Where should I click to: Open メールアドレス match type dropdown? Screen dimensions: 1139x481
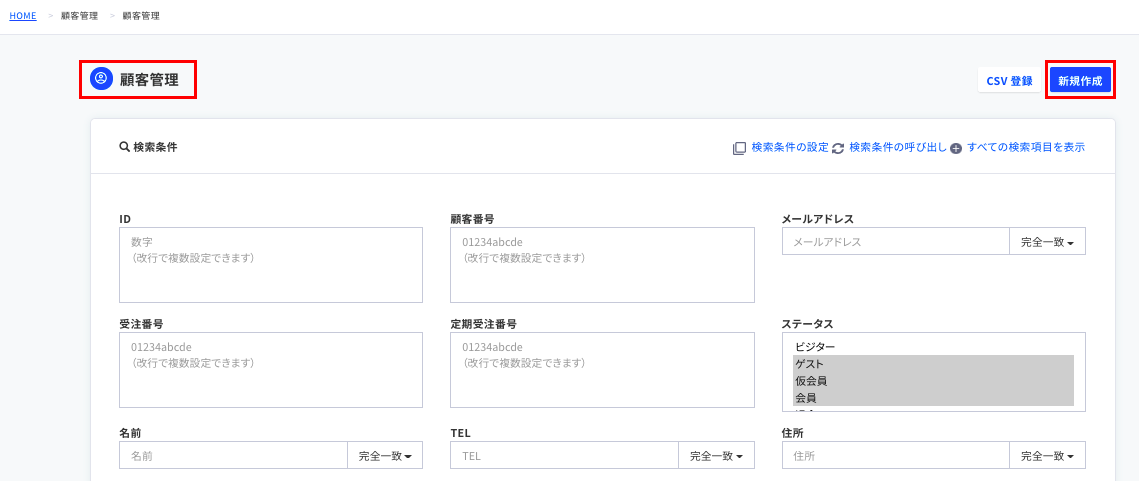pyautogui.click(x=1047, y=242)
